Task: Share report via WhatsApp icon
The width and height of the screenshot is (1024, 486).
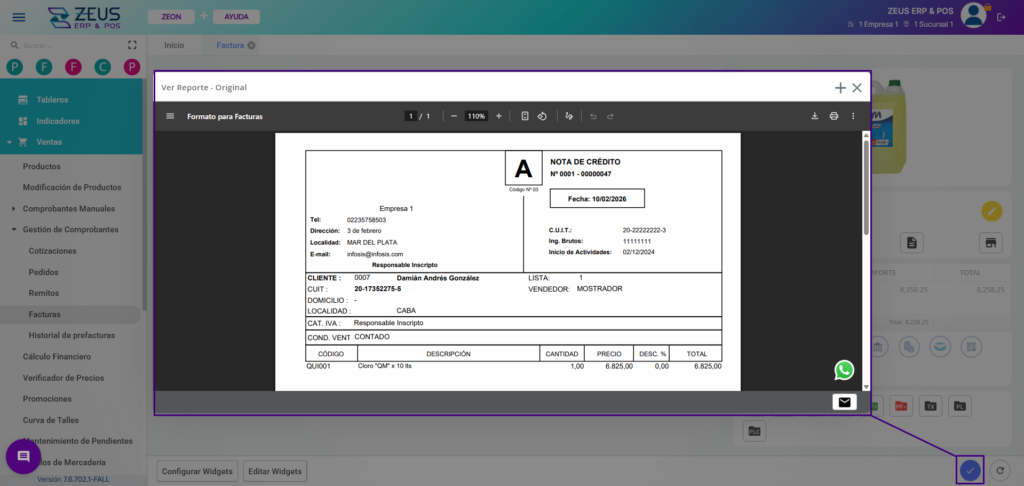Action: (845, 370)
